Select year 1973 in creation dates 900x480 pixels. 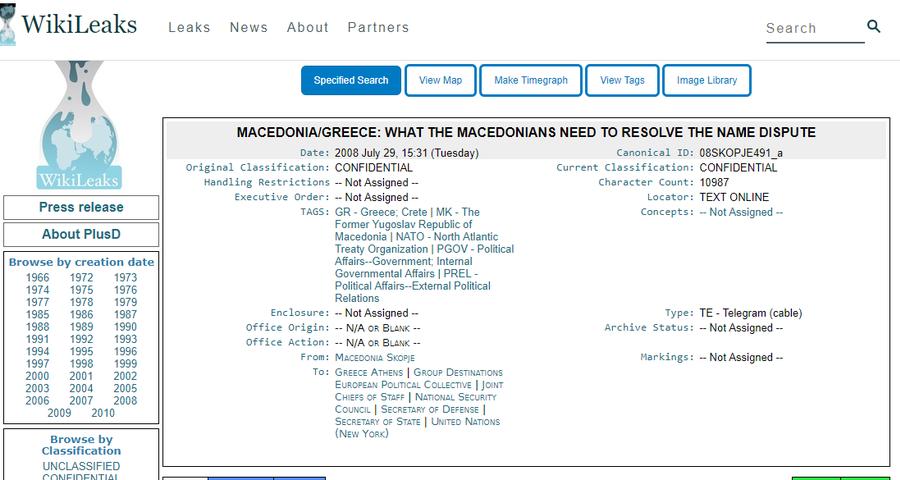pyautogui.click(x=125, y=278)
